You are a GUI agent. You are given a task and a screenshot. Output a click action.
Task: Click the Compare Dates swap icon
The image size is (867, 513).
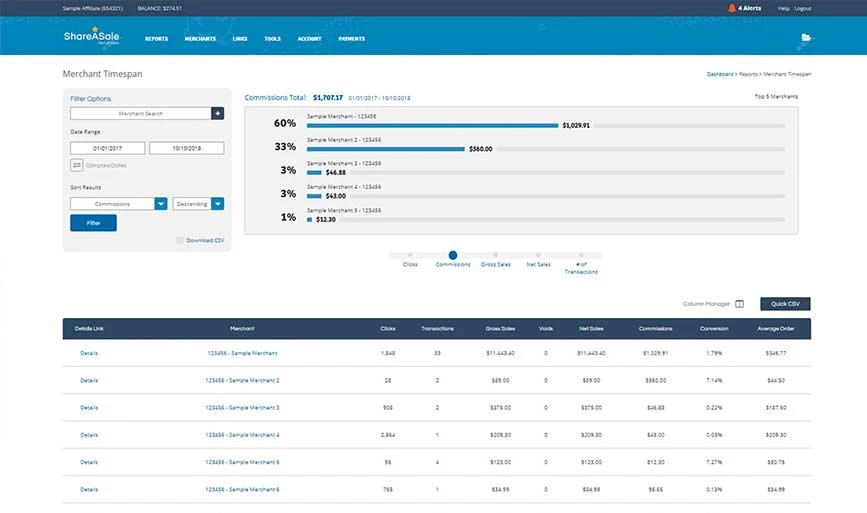click(x=77, y=165)
